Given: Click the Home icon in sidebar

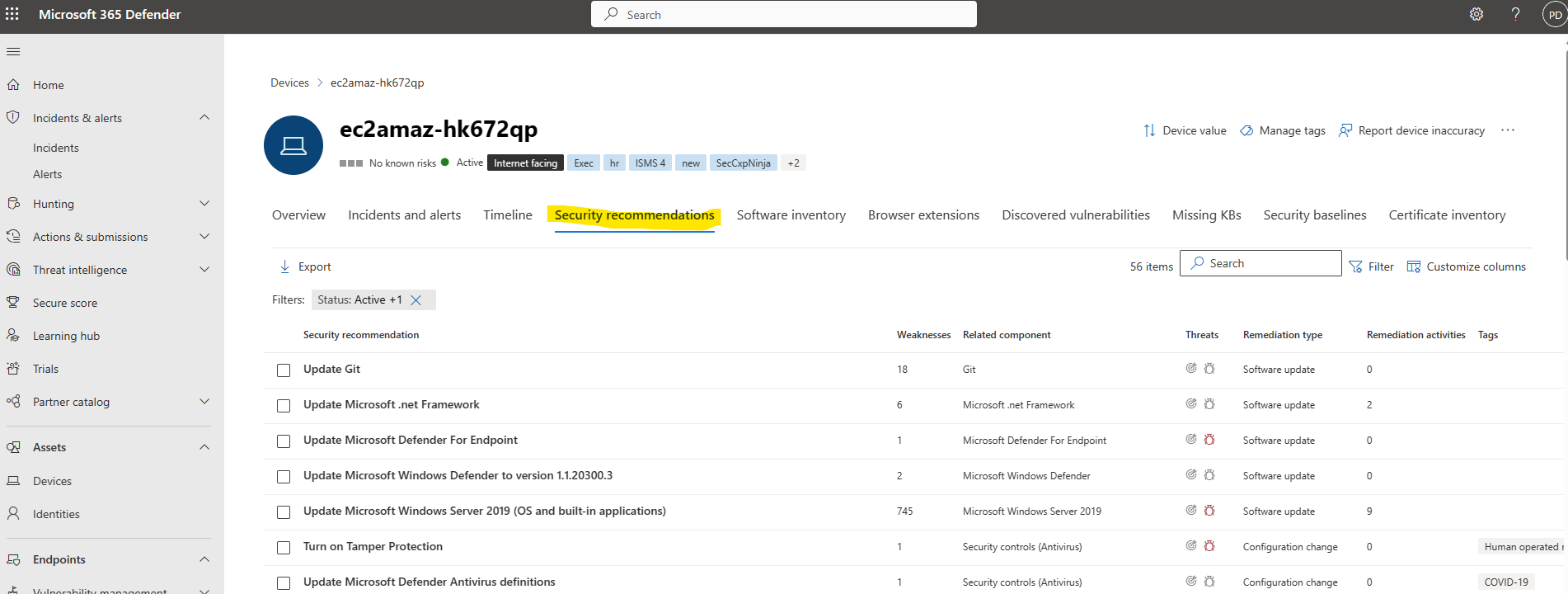Looking at the screenshot, I should pos(13,85).
